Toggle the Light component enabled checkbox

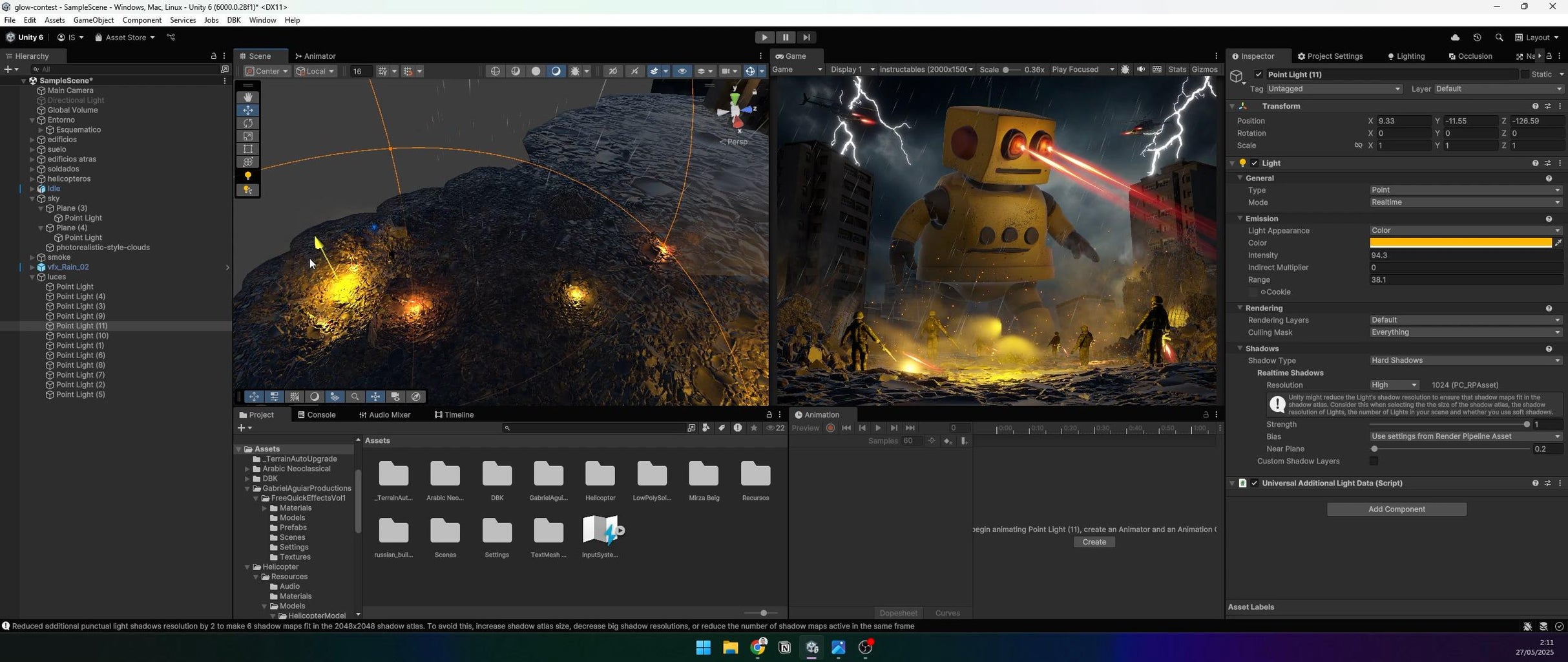click(x=1255, y=164)
